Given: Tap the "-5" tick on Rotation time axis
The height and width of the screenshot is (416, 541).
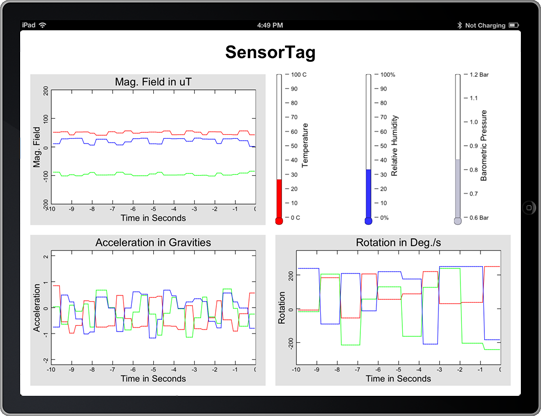Looking at the screenshot, I should pos(398,370).
